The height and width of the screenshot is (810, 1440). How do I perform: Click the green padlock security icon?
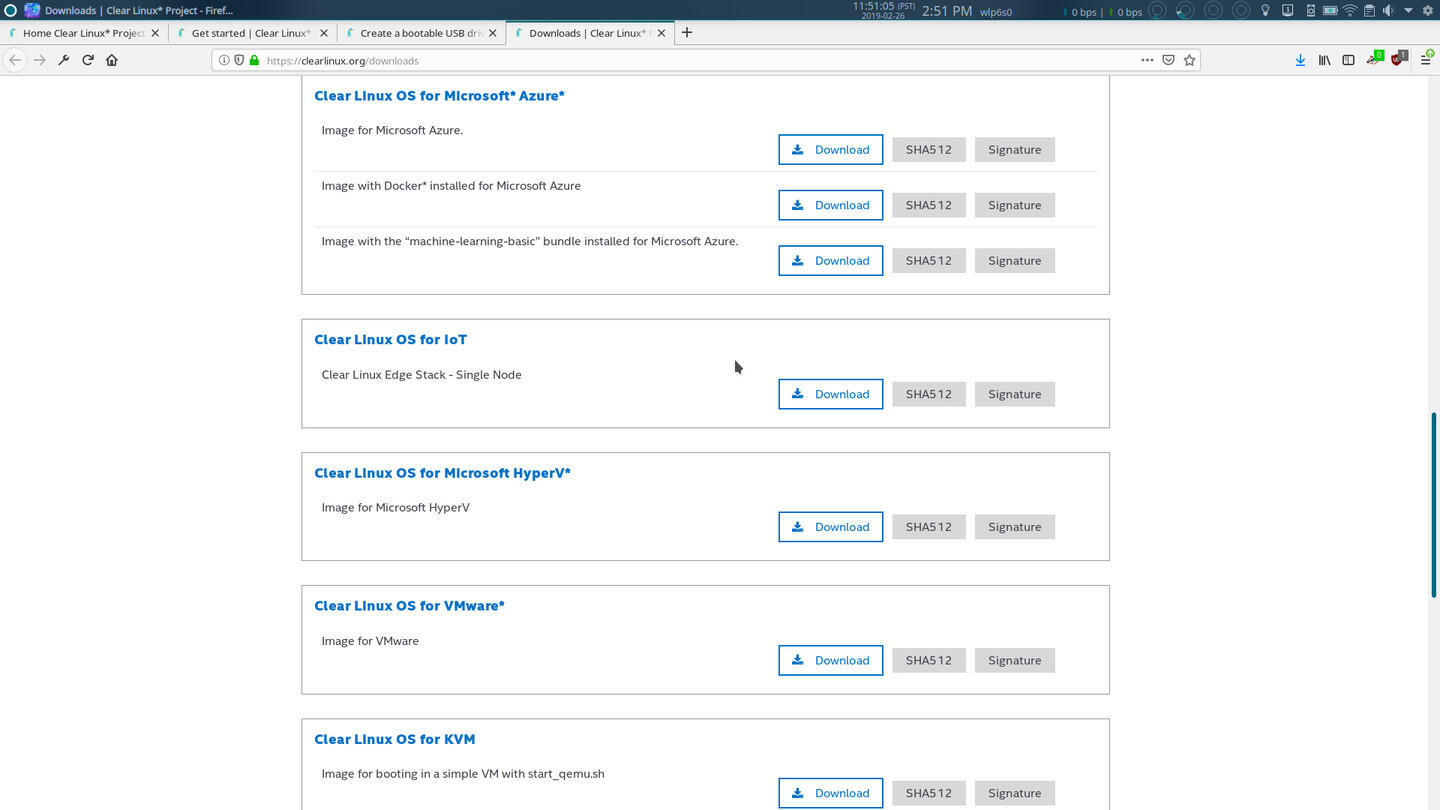(254, 60)
